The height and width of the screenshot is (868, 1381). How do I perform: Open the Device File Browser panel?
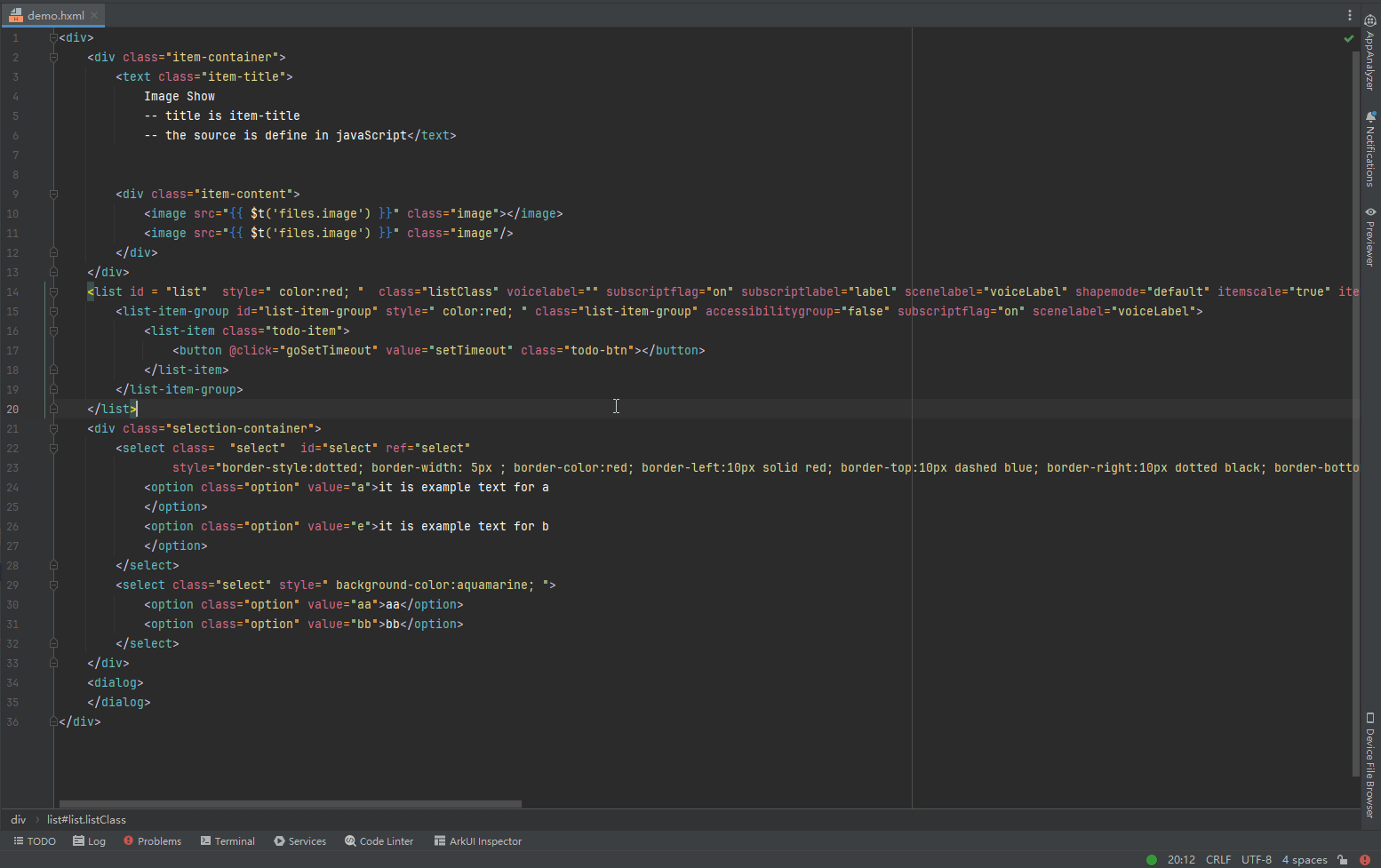point(1370,764)
